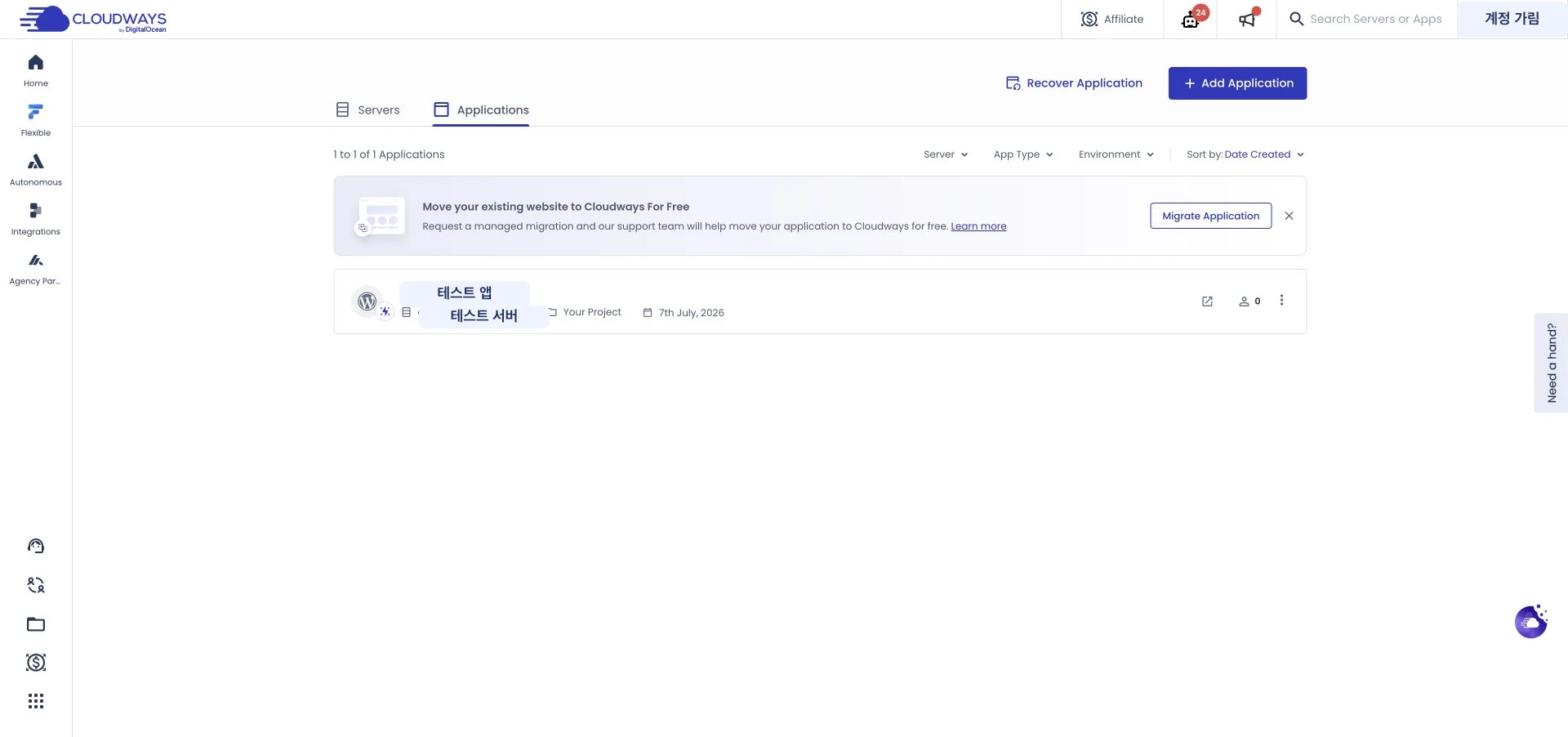Expand the App Type filter dropdown
This screenshot has width=1568, height=737.
1023,154
